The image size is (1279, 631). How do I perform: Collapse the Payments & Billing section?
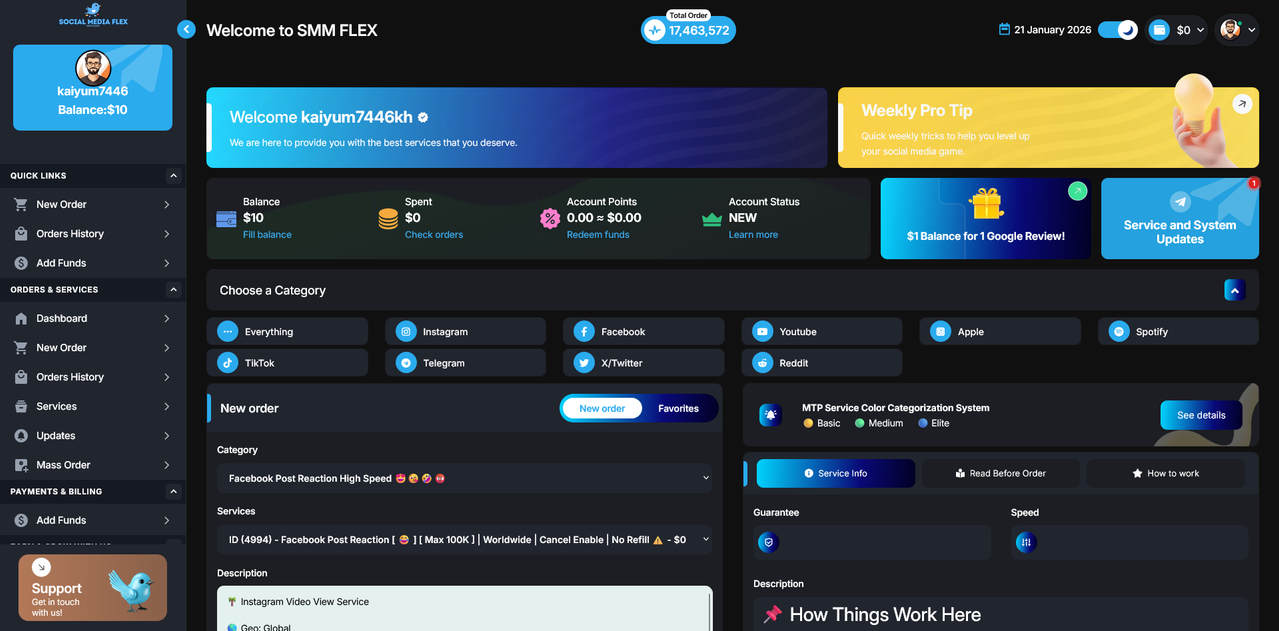pos(173,492)
